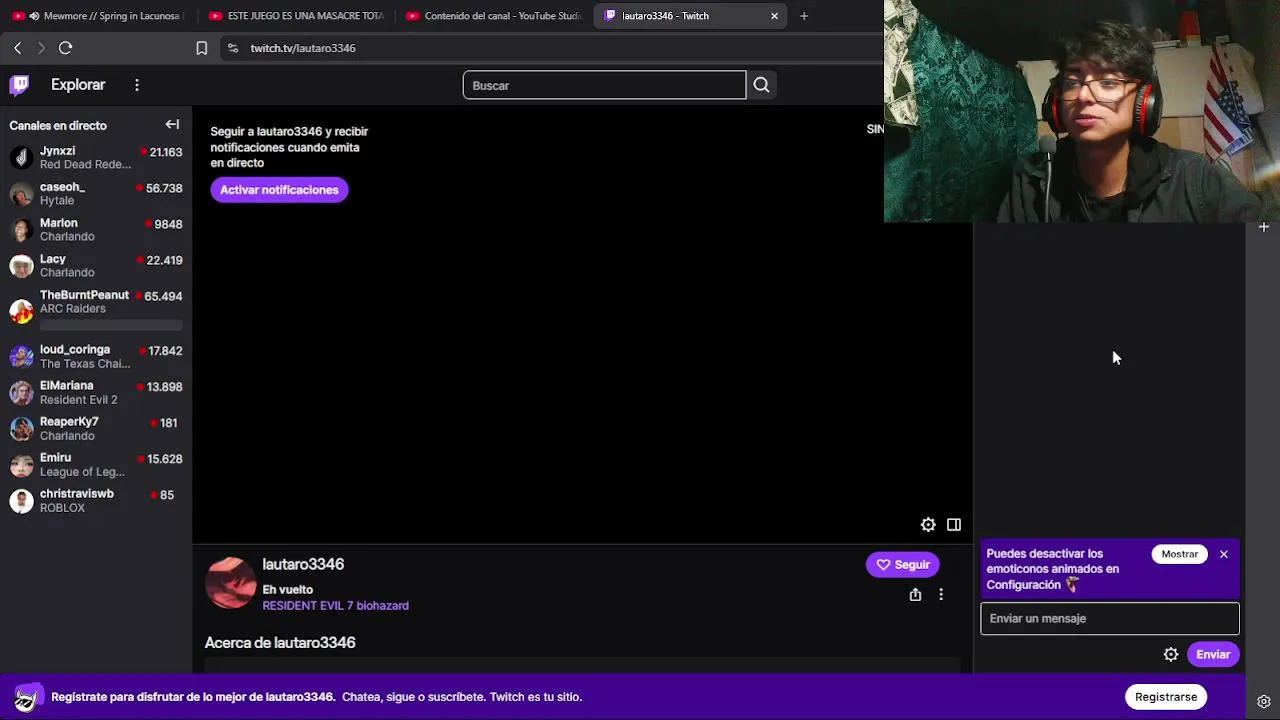Click Explorar in top navigation
Image resolution: width=1280 pixels, height=720 pixels.
(x=78, y=85)
